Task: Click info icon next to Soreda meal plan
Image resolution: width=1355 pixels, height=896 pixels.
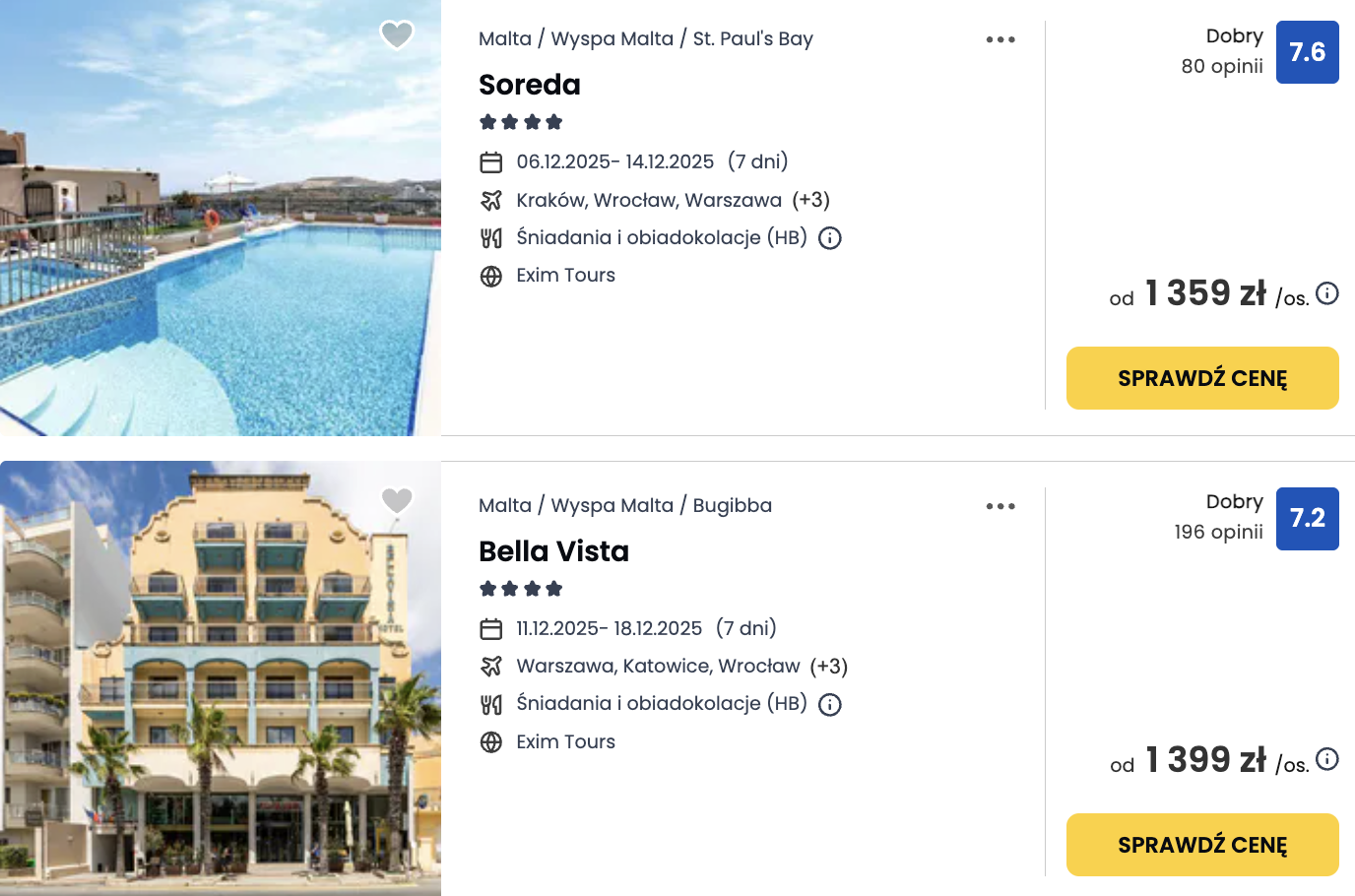Action: [x=830, y=238]
